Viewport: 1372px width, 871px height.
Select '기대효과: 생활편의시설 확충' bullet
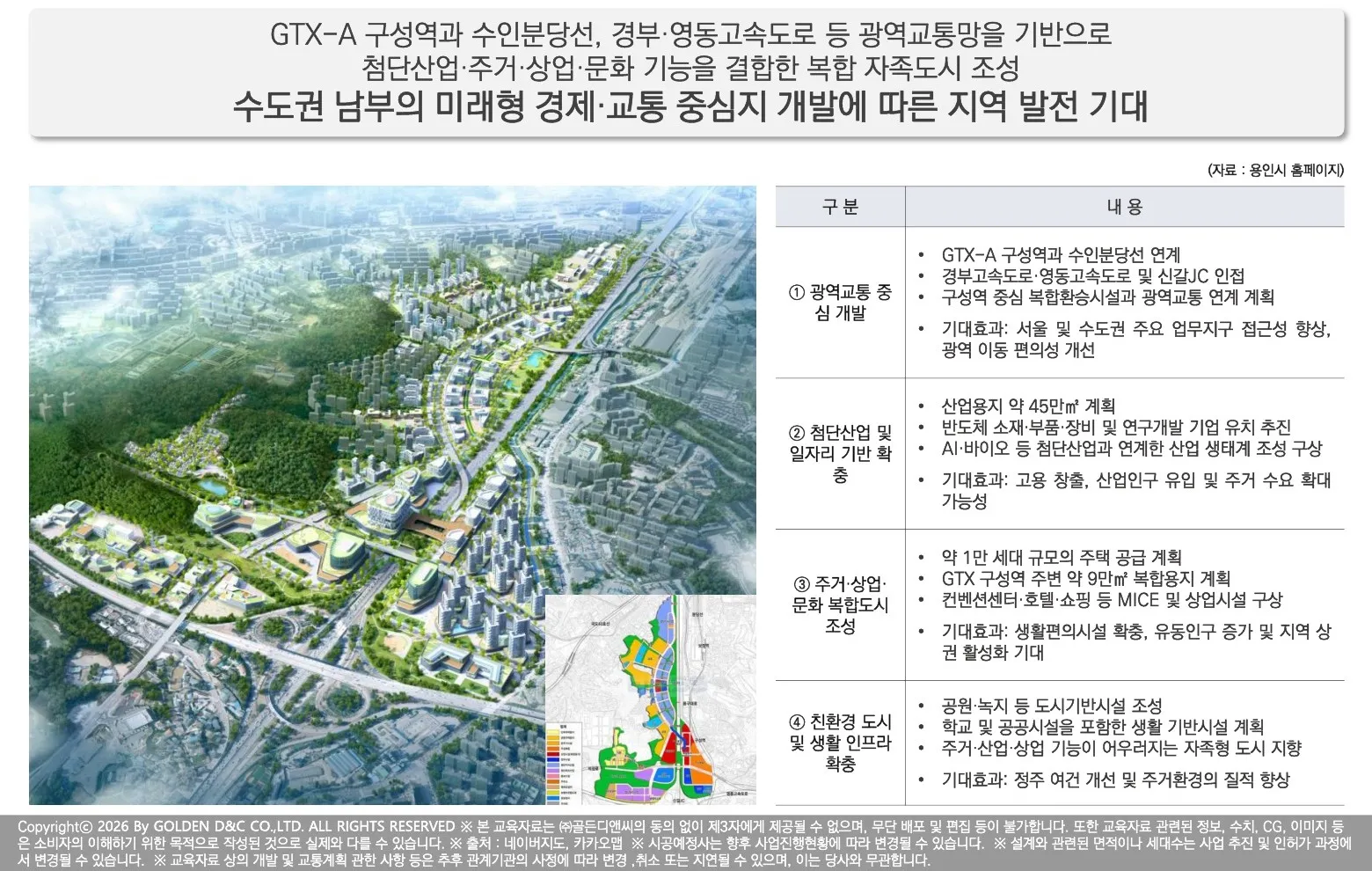click(1136, 641)
